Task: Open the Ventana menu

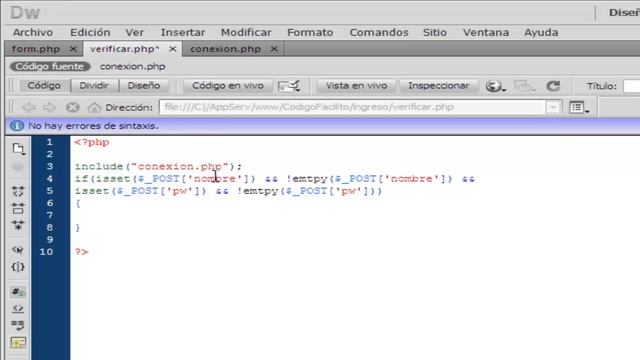Action: pos(486,32)
